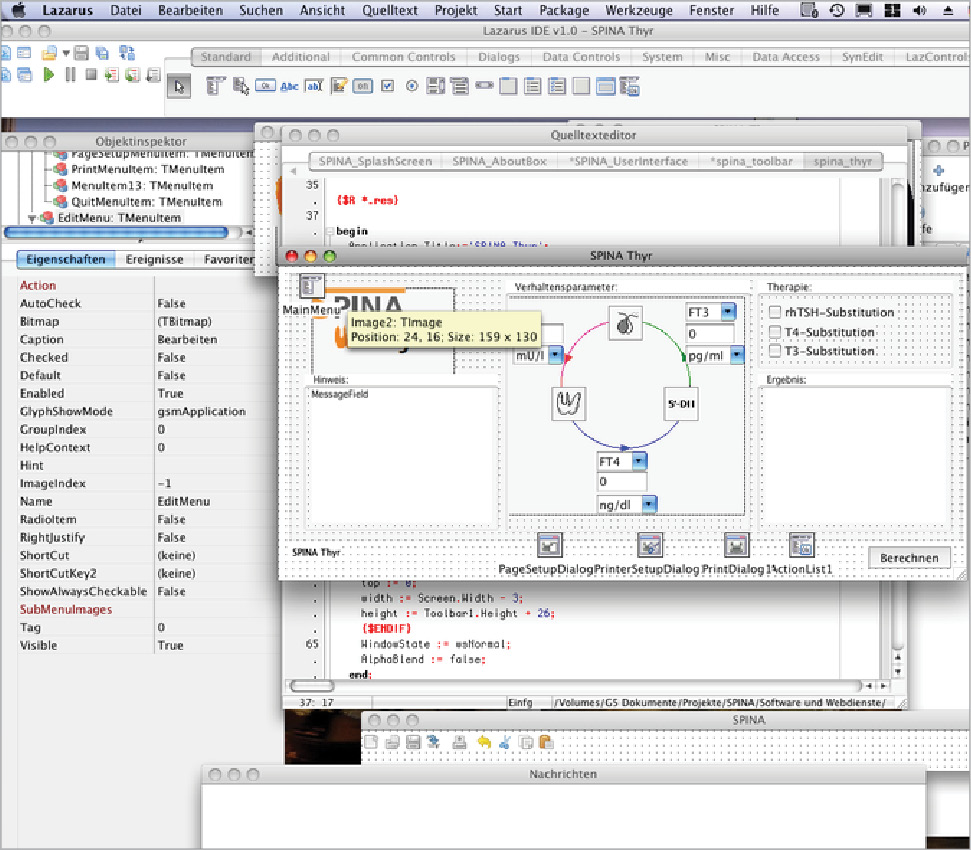Screen dimensions: 971x850
Task: Select the TButton component in the palette
Action: (x=265, y=86)
